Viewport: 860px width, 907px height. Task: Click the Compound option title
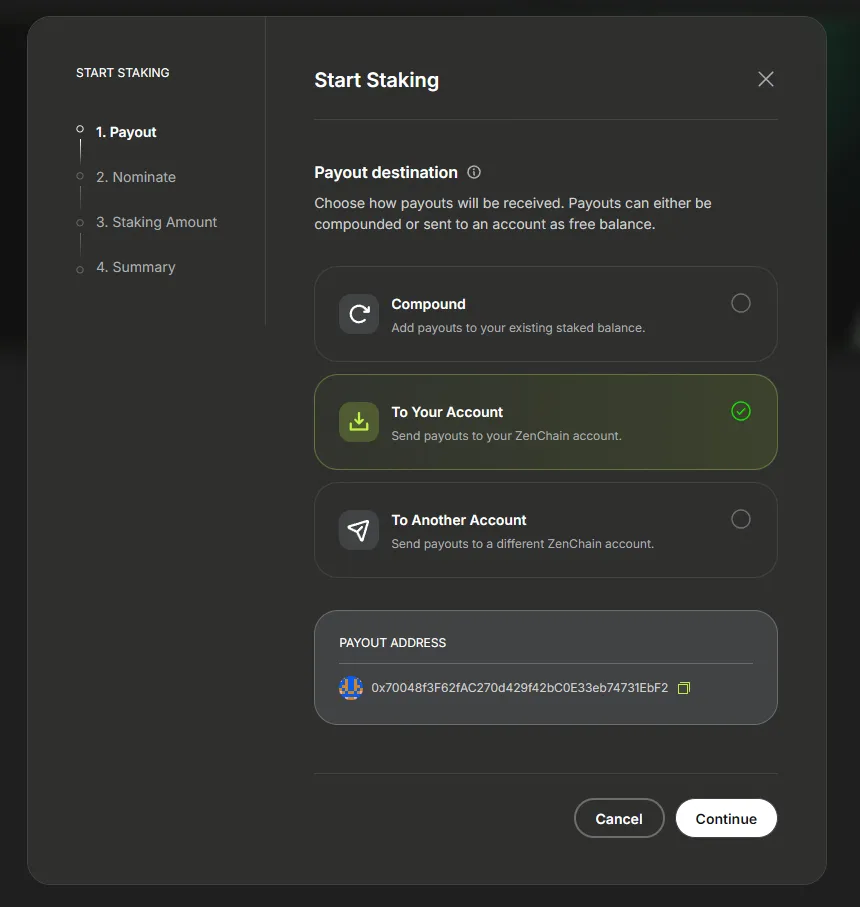[x=428, y=304]
